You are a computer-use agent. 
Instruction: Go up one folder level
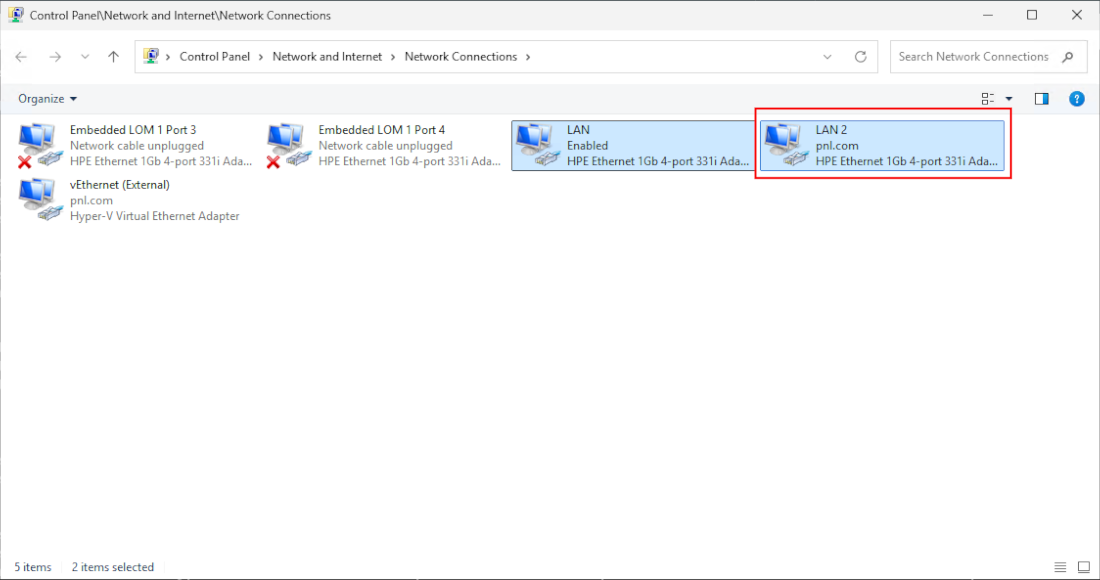coord(113,57)
